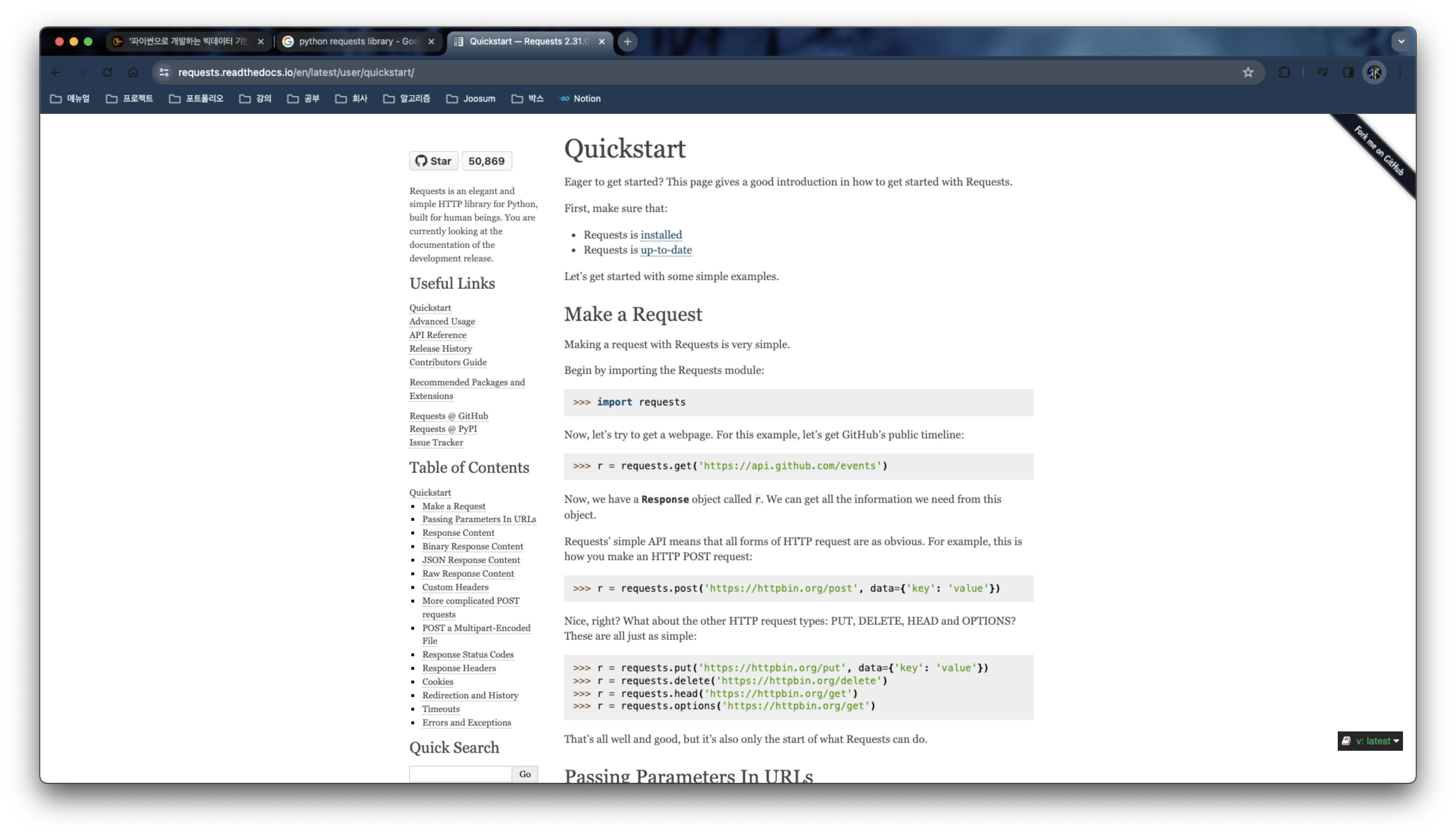Click the GitHub Star button
Image resolution: width=1456 pixels, height=836 pixels.
pyautogui.click(x=434, y=161)
